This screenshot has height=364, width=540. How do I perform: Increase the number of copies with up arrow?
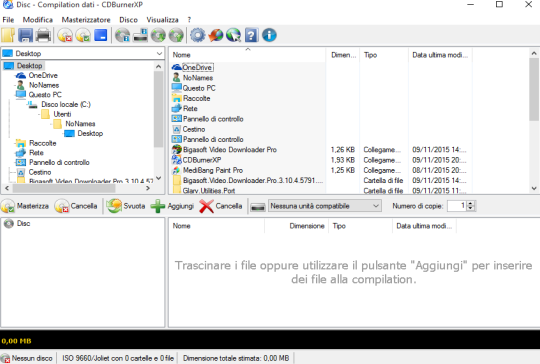click(x=471, y=204)
